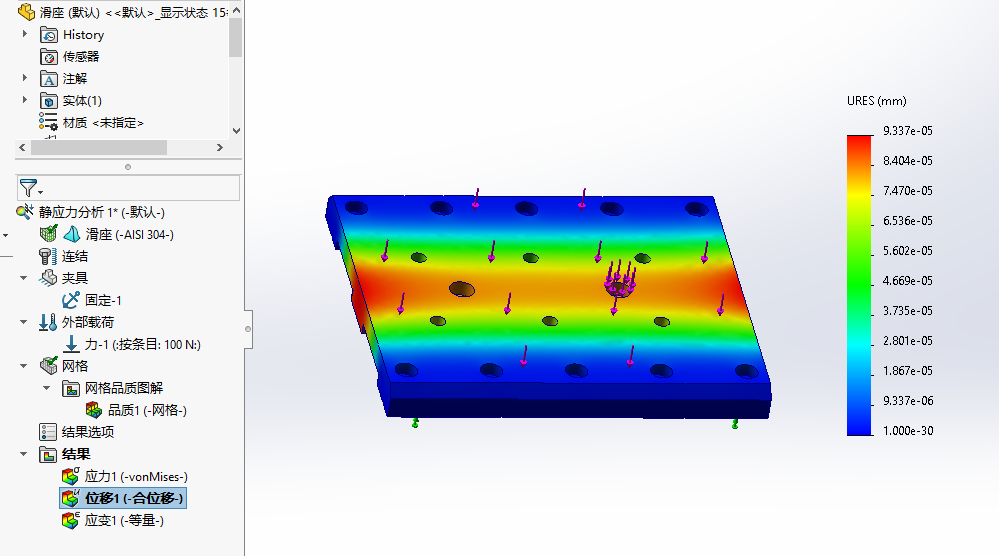Click the horizontal scrollbar thumb

click(99, 147)
